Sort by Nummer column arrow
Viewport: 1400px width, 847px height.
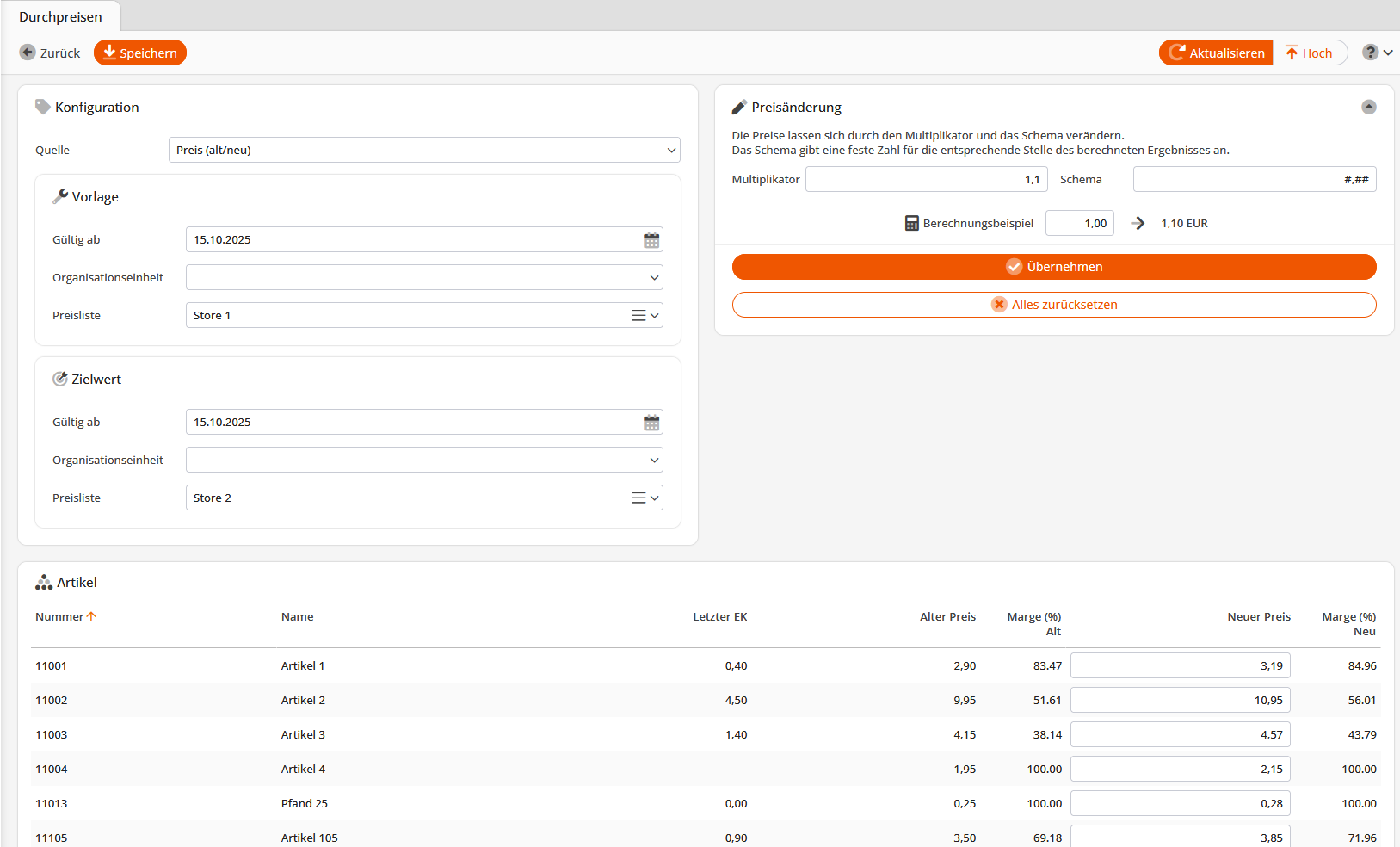[91, 617]
